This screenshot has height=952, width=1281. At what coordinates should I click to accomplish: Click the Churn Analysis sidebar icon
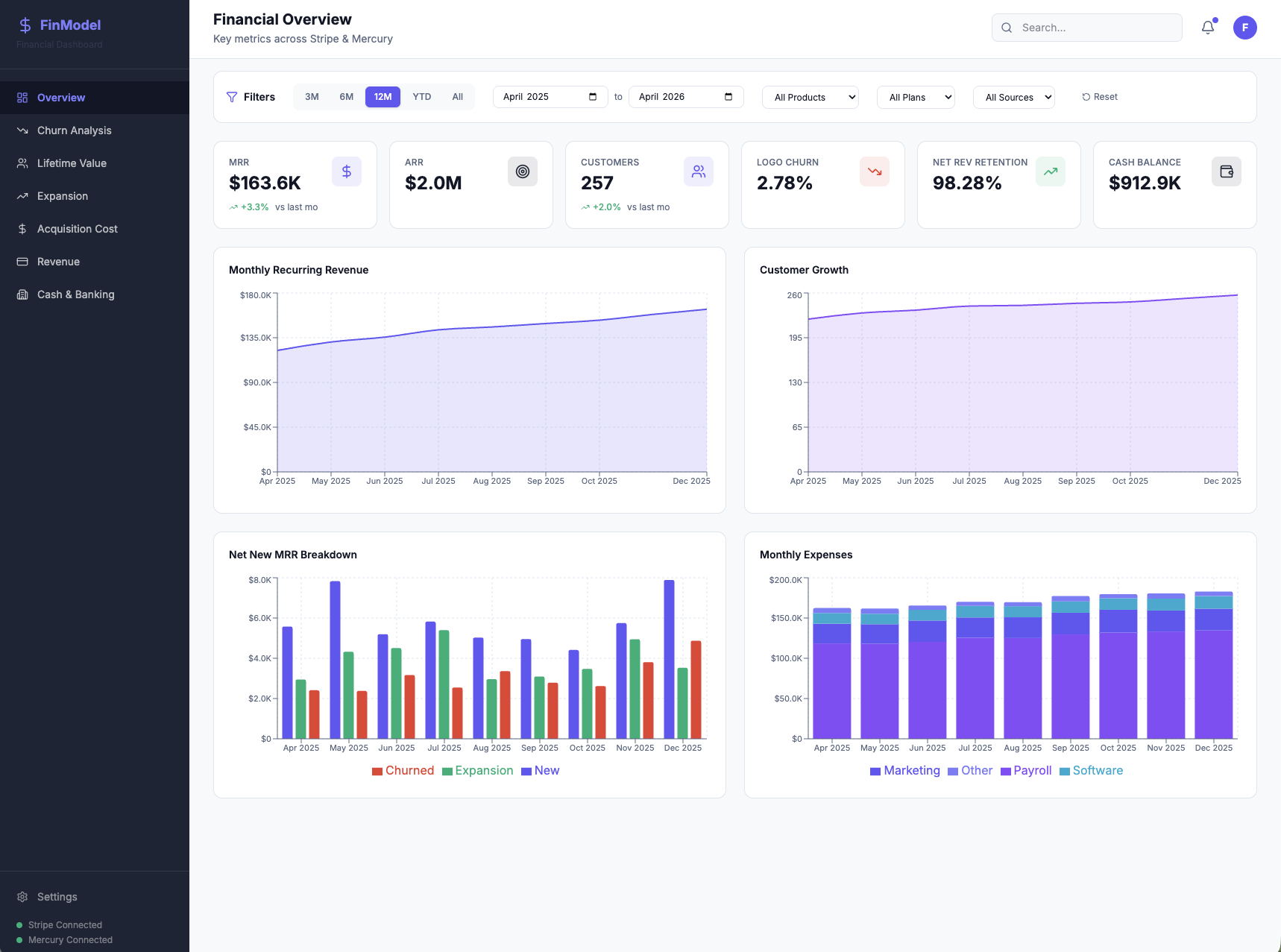click(22, 130)
